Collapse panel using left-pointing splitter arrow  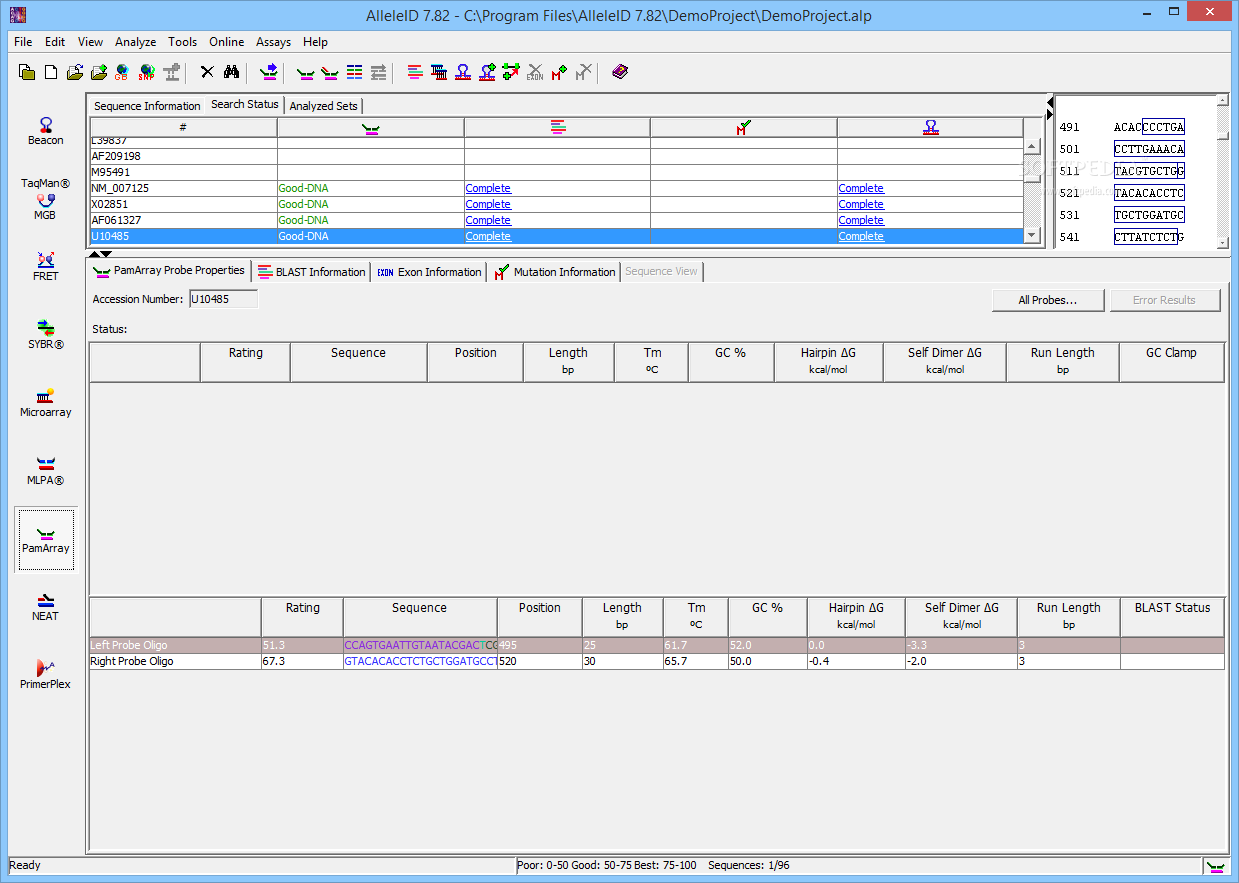[x=1049, y=102]
